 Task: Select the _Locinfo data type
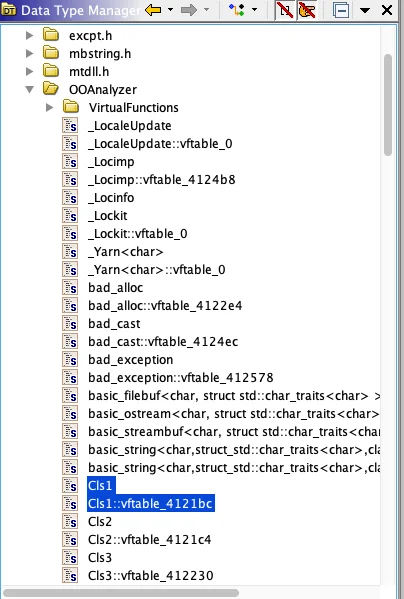pyautogui.click(x=111, y=198)
